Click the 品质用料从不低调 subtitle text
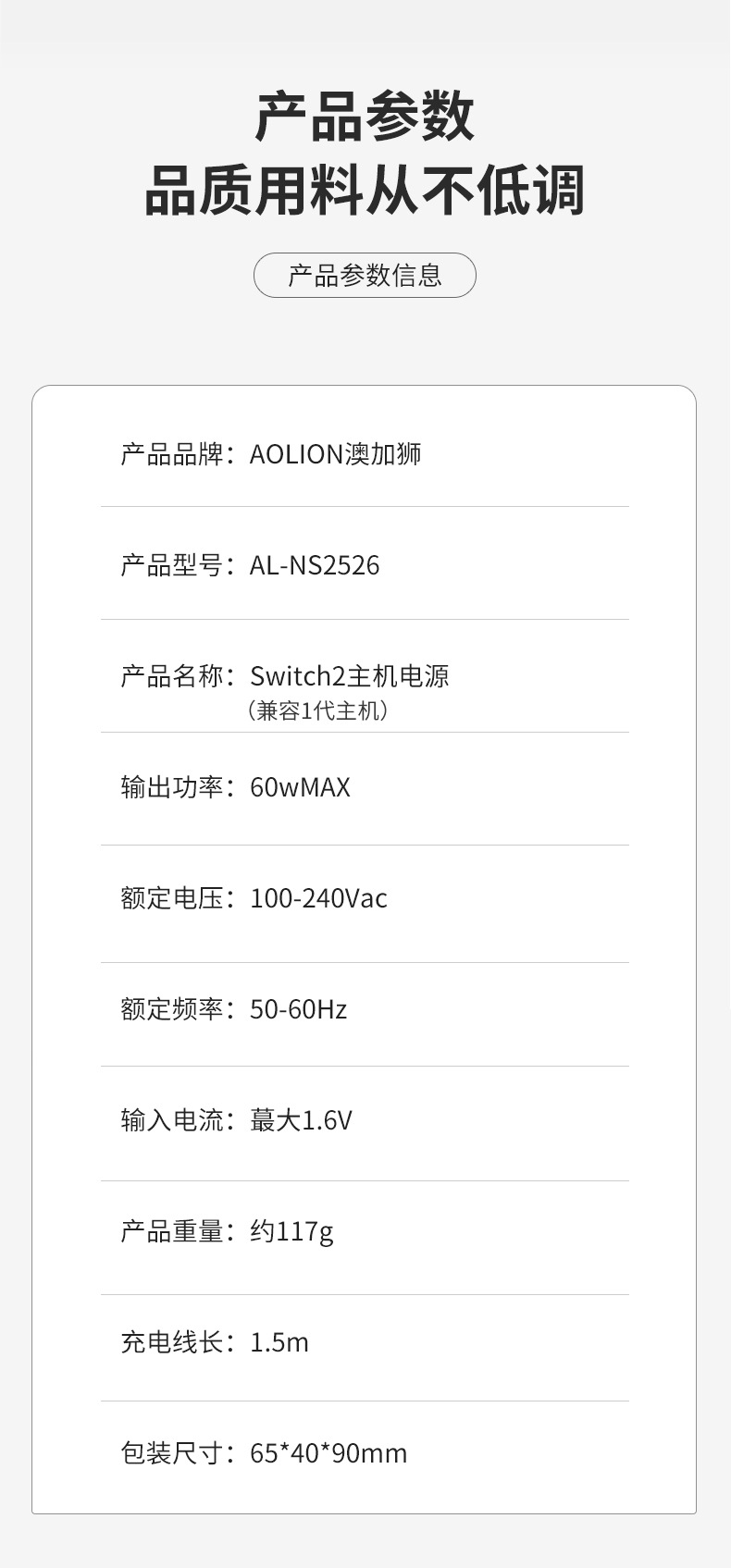 click(x=365, y=191)
